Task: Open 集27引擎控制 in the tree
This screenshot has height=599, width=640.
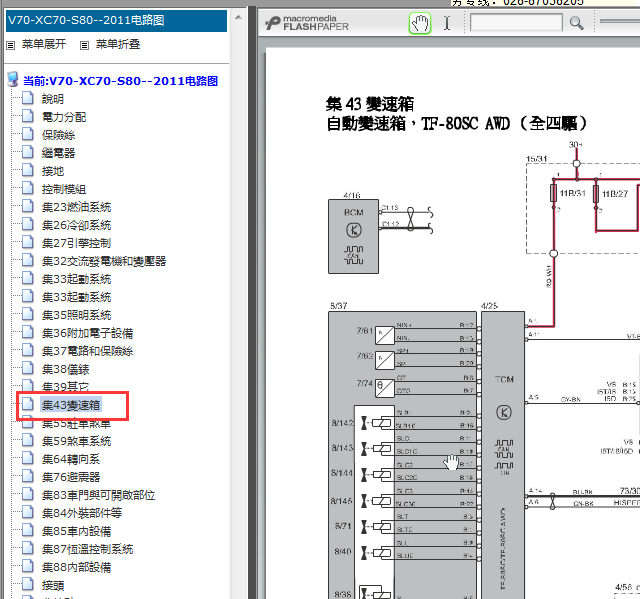Action: pyautogui.click(x=76, y=243)
